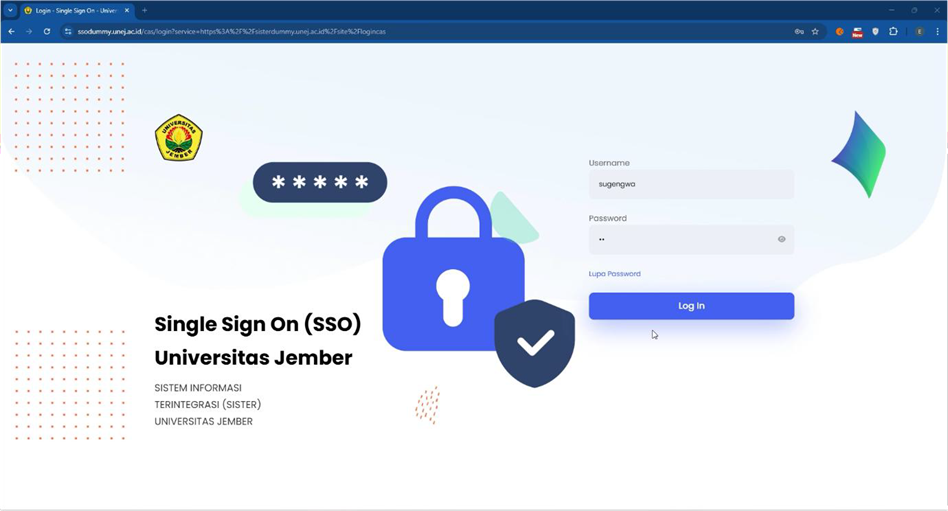
Task: Open the red New extension icon
Action: (857, 32)
